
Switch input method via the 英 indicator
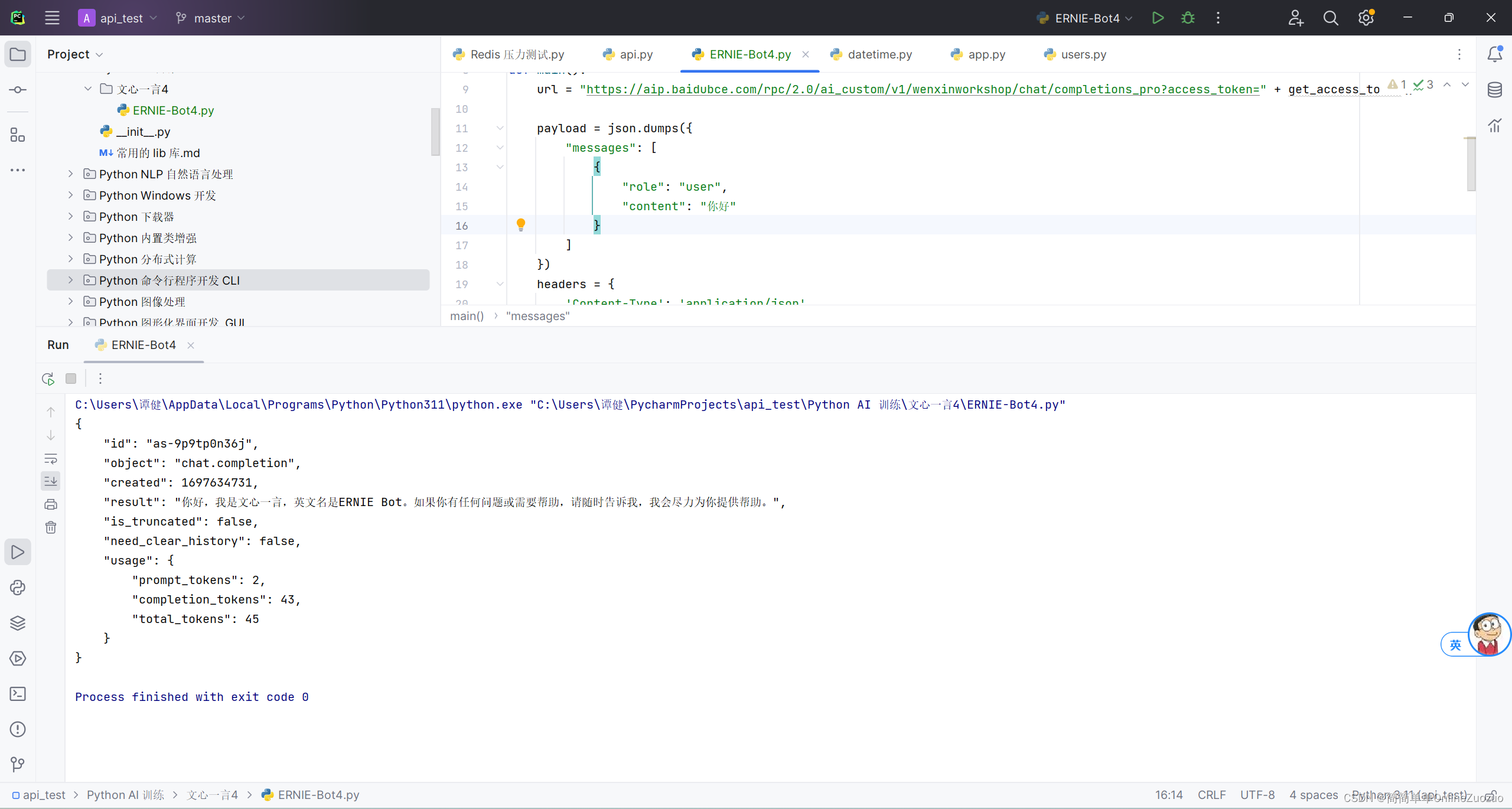[1455, 645]
